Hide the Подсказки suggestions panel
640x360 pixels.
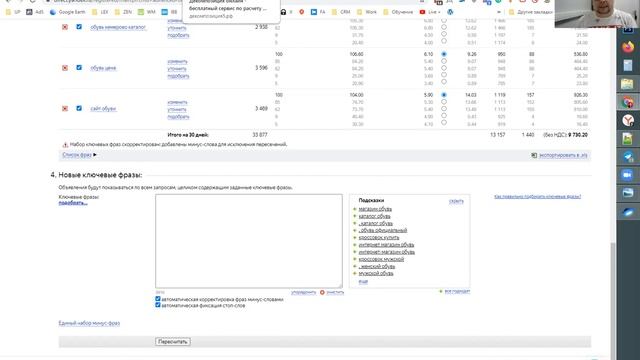[456, 201]
